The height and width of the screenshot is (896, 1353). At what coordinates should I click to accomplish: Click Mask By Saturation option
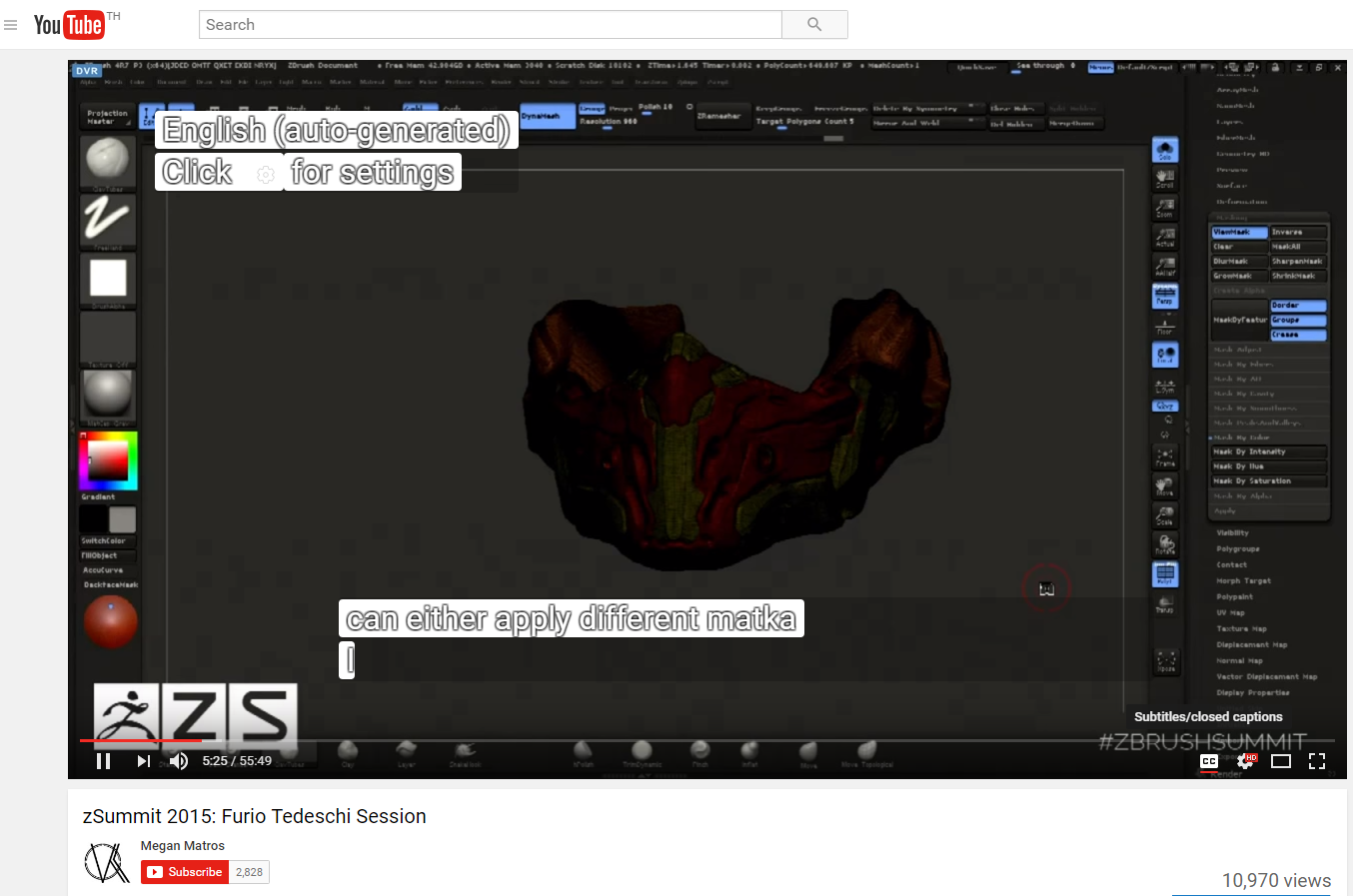[1269, 481]
